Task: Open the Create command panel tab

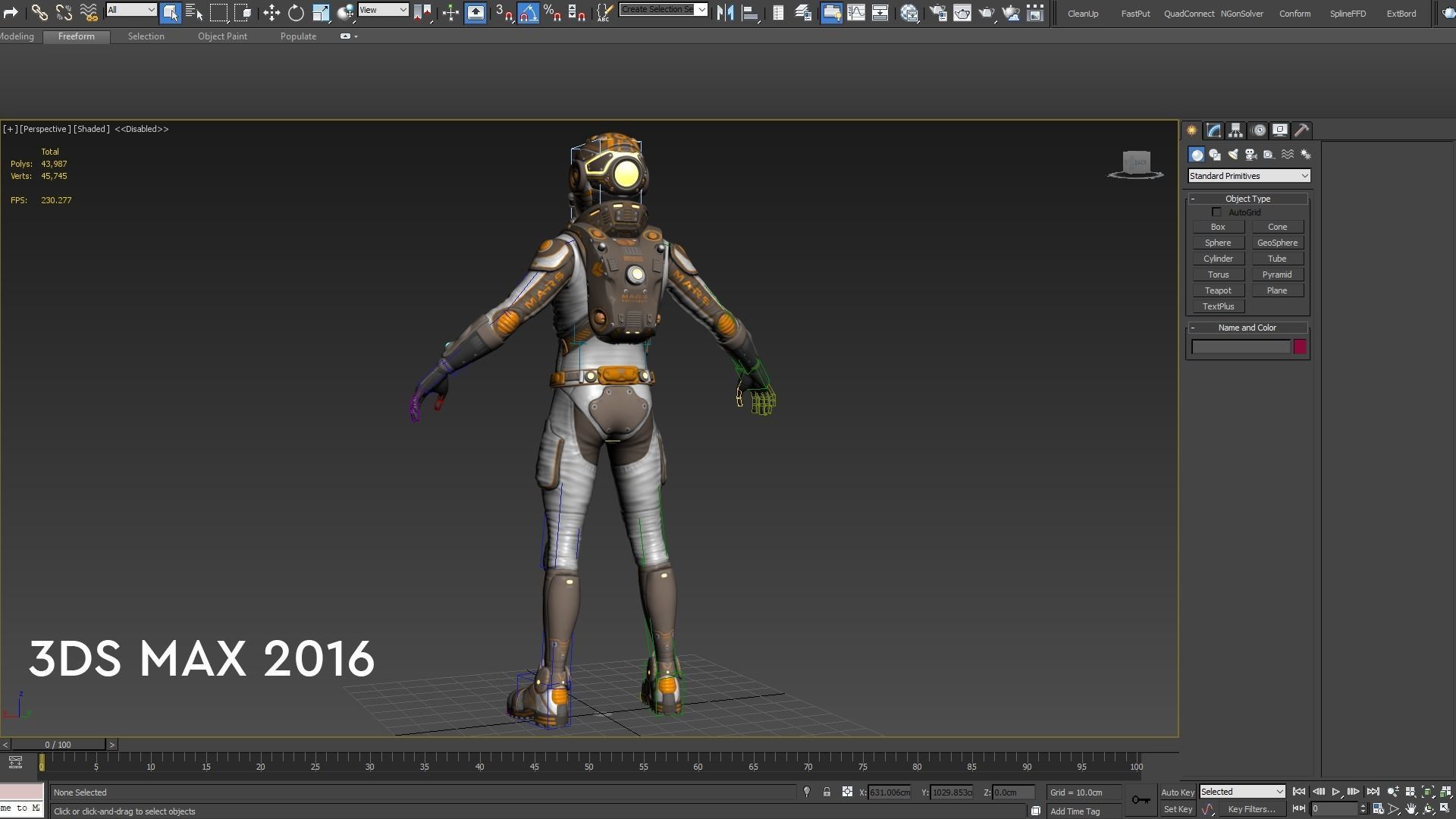Action: [1192, 130]
